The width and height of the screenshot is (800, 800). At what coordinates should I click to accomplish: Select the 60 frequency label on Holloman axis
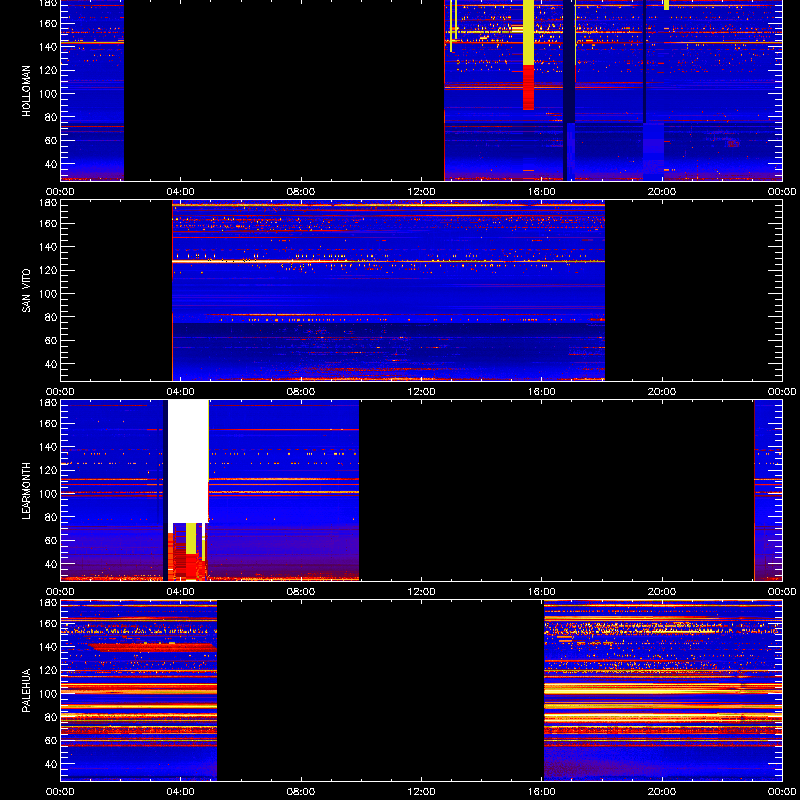(x=51, y=141)
